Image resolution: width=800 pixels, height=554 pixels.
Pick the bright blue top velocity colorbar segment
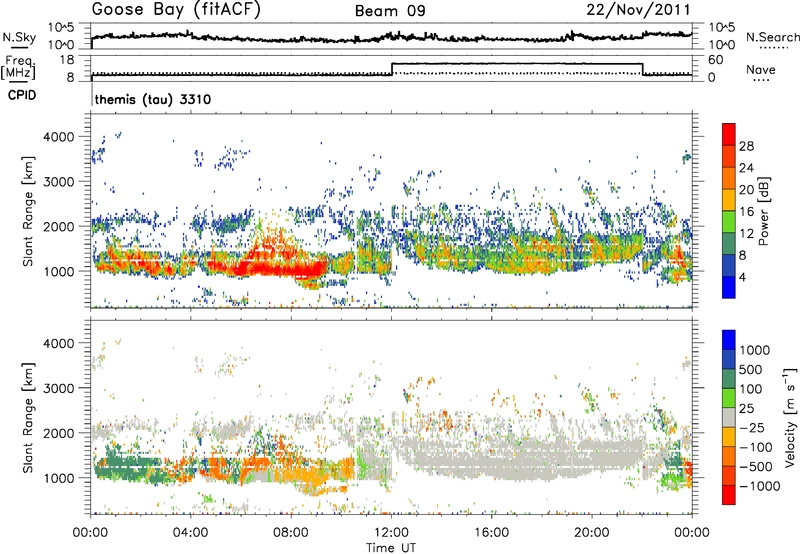click(729, 340)
